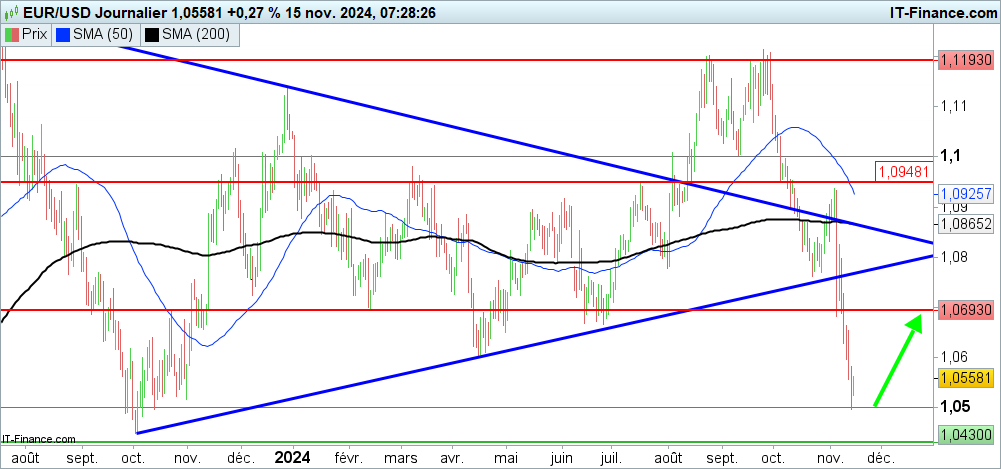1001x469 pixels.
Task: Select the green 1,04300 support label
Action: tap(965, 435)
